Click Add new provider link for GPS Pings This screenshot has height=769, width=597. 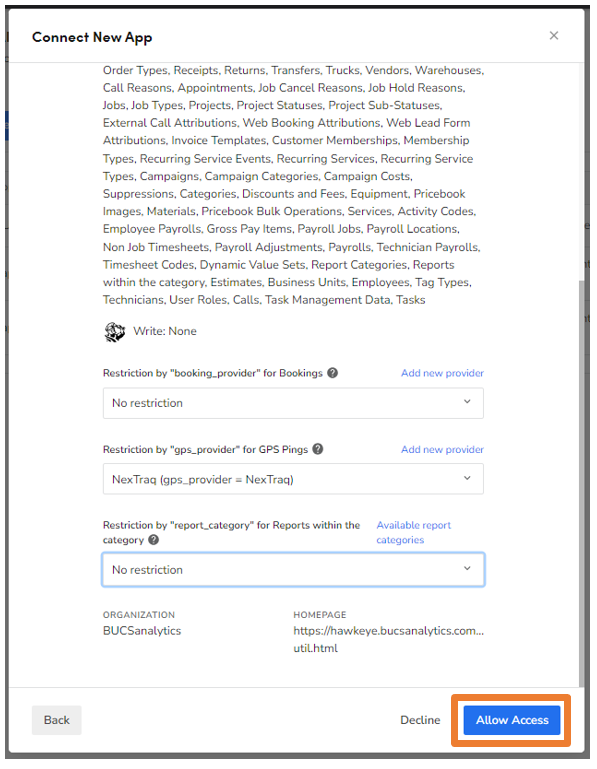click(442, 449)
